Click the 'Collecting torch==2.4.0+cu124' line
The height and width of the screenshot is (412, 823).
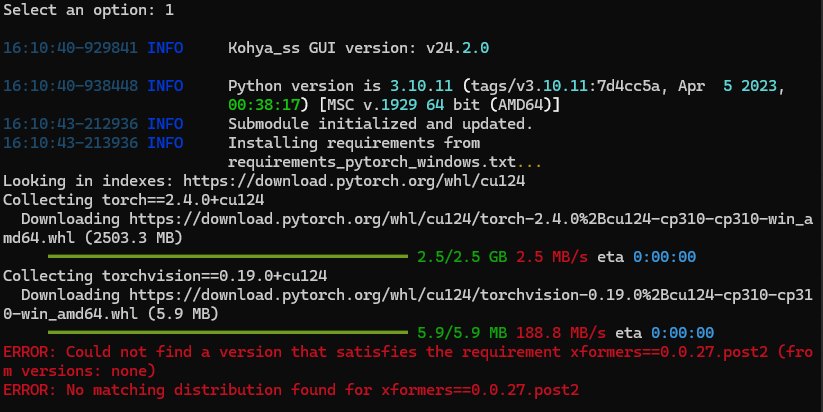pyautogui.click(x=133, y=200)
